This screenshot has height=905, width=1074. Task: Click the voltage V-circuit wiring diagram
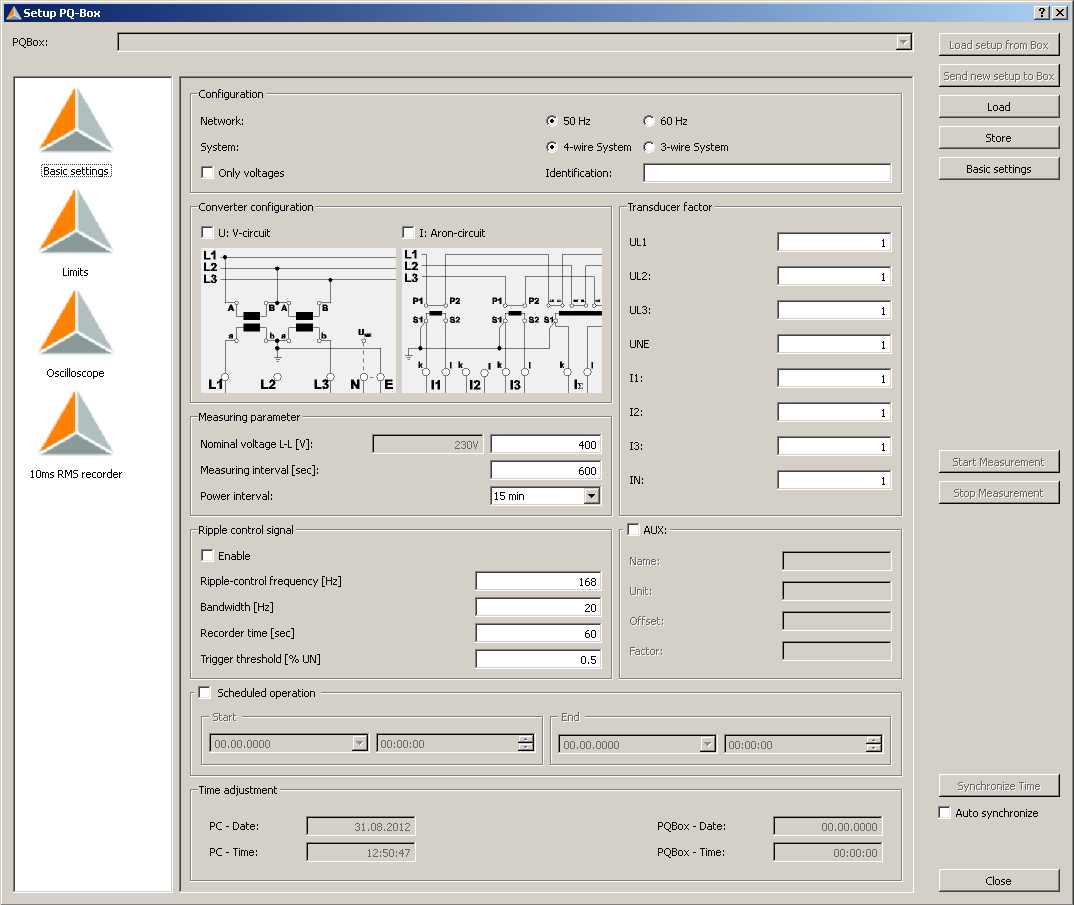coord(298,320)
